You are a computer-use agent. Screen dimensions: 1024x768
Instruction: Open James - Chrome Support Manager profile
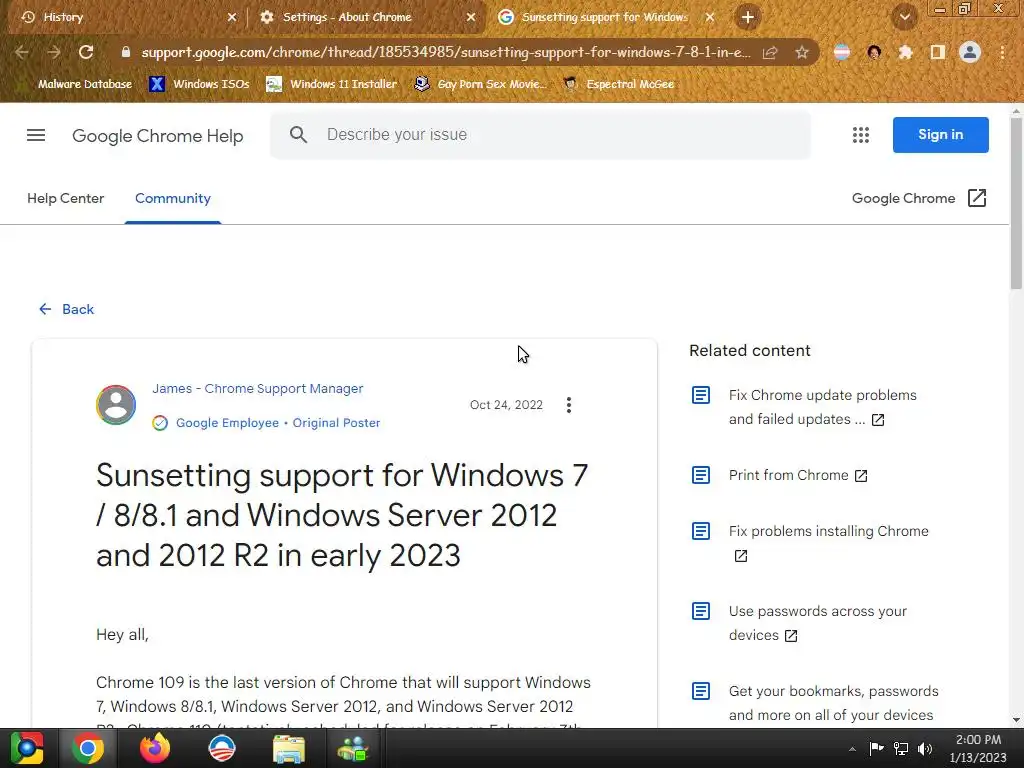(257, 389)
